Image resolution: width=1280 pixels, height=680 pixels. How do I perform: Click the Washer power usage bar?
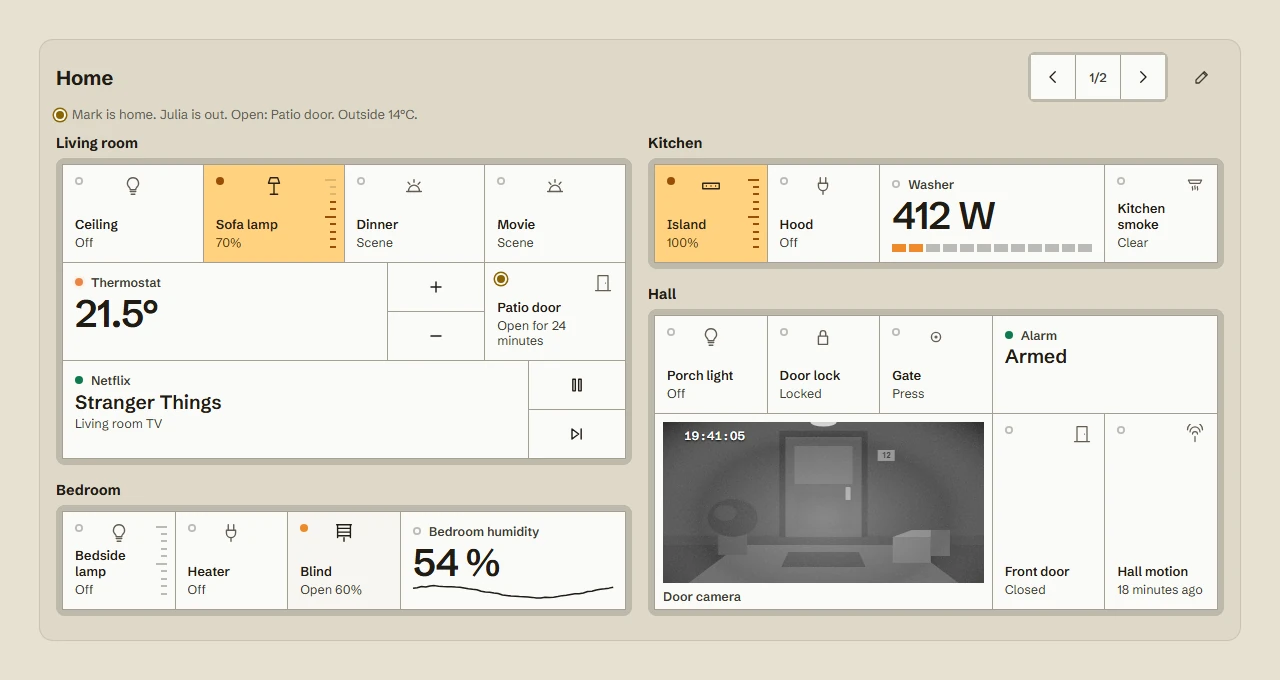pyautogui.click(x=992, y=247)
